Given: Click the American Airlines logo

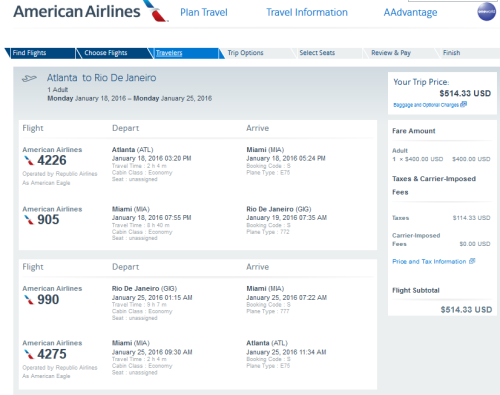Looking at the screenshot, I should point(91,11).
